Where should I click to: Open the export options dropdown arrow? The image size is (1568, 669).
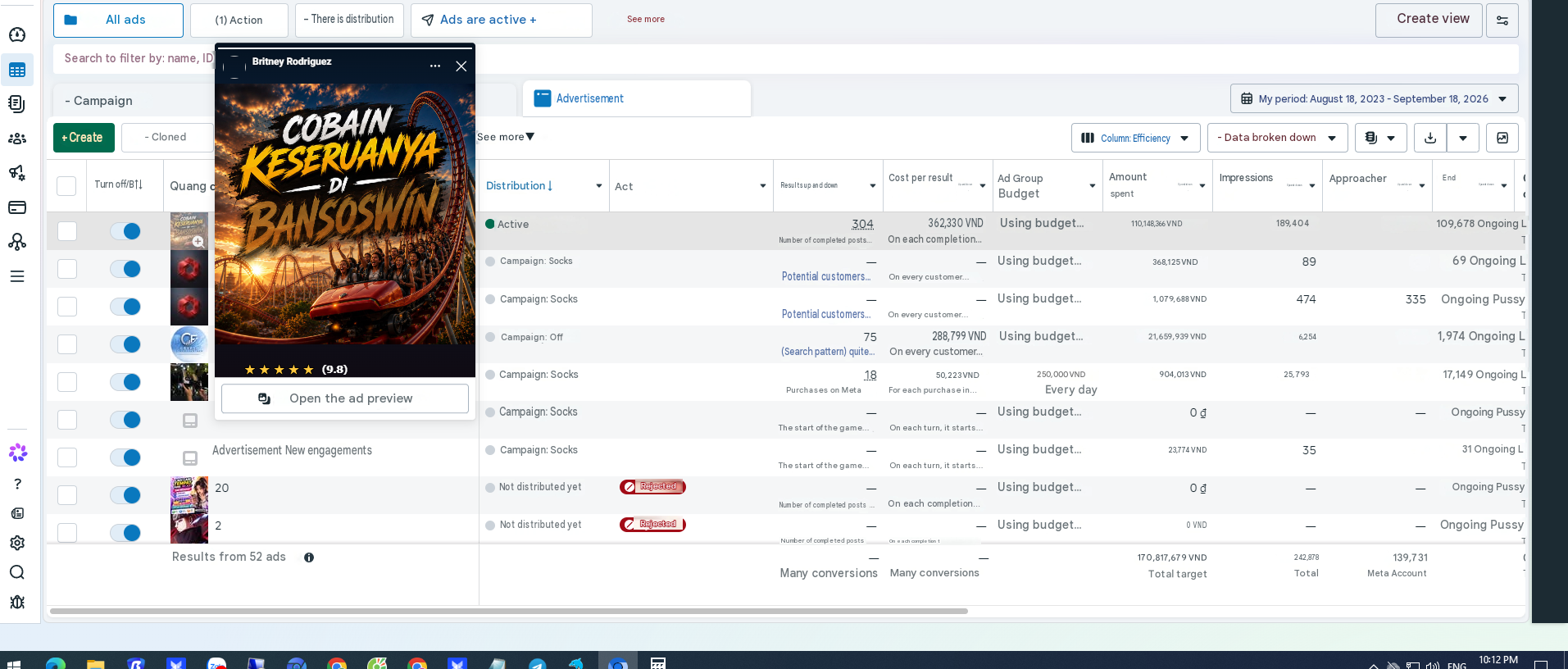[1463, 138]
